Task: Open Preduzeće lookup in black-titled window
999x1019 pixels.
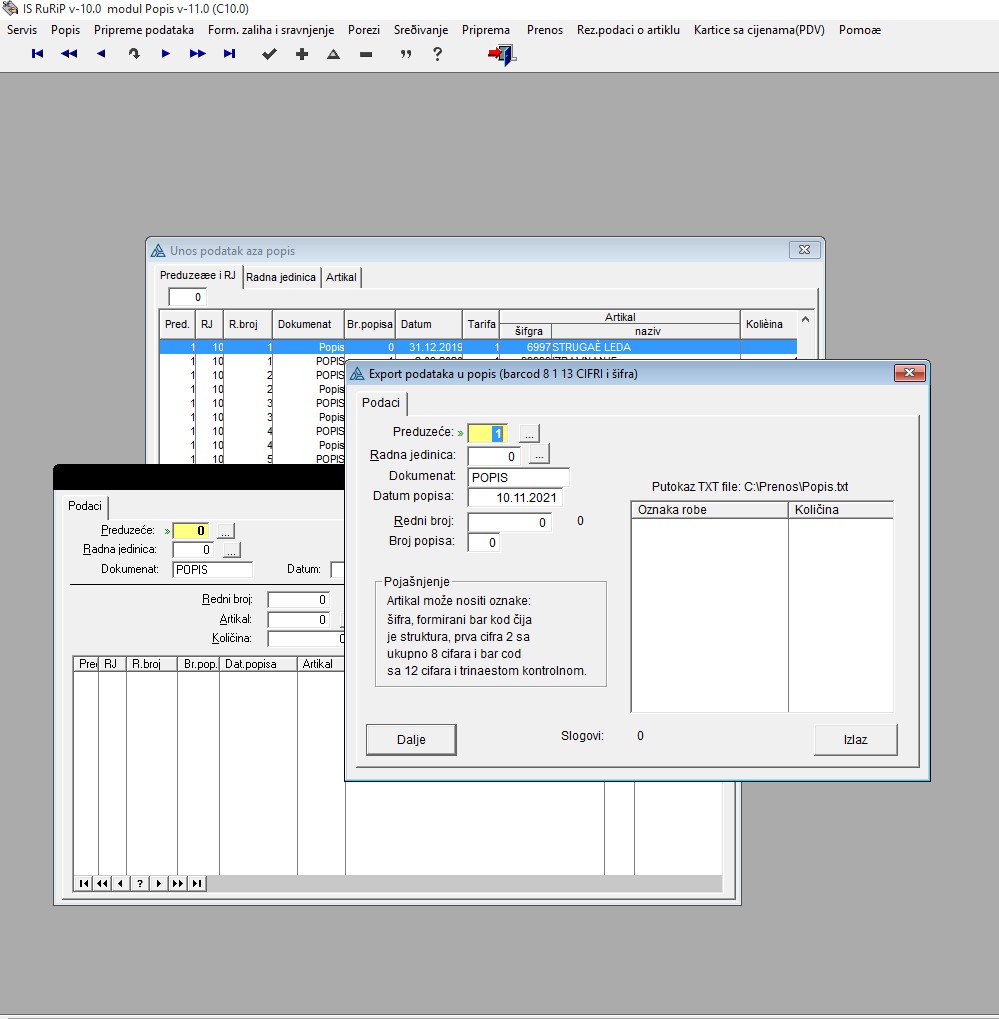Action: coord(227,531)
